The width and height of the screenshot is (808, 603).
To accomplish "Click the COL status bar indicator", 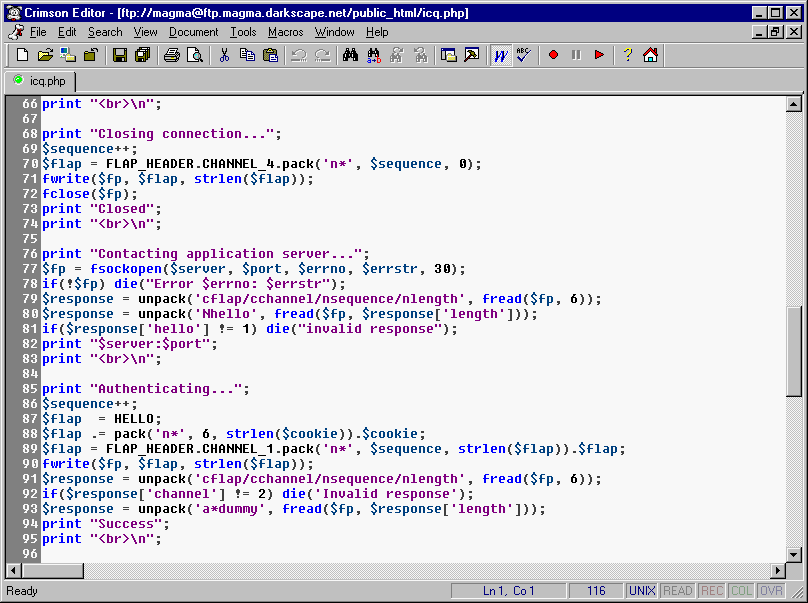I will 742,591.
